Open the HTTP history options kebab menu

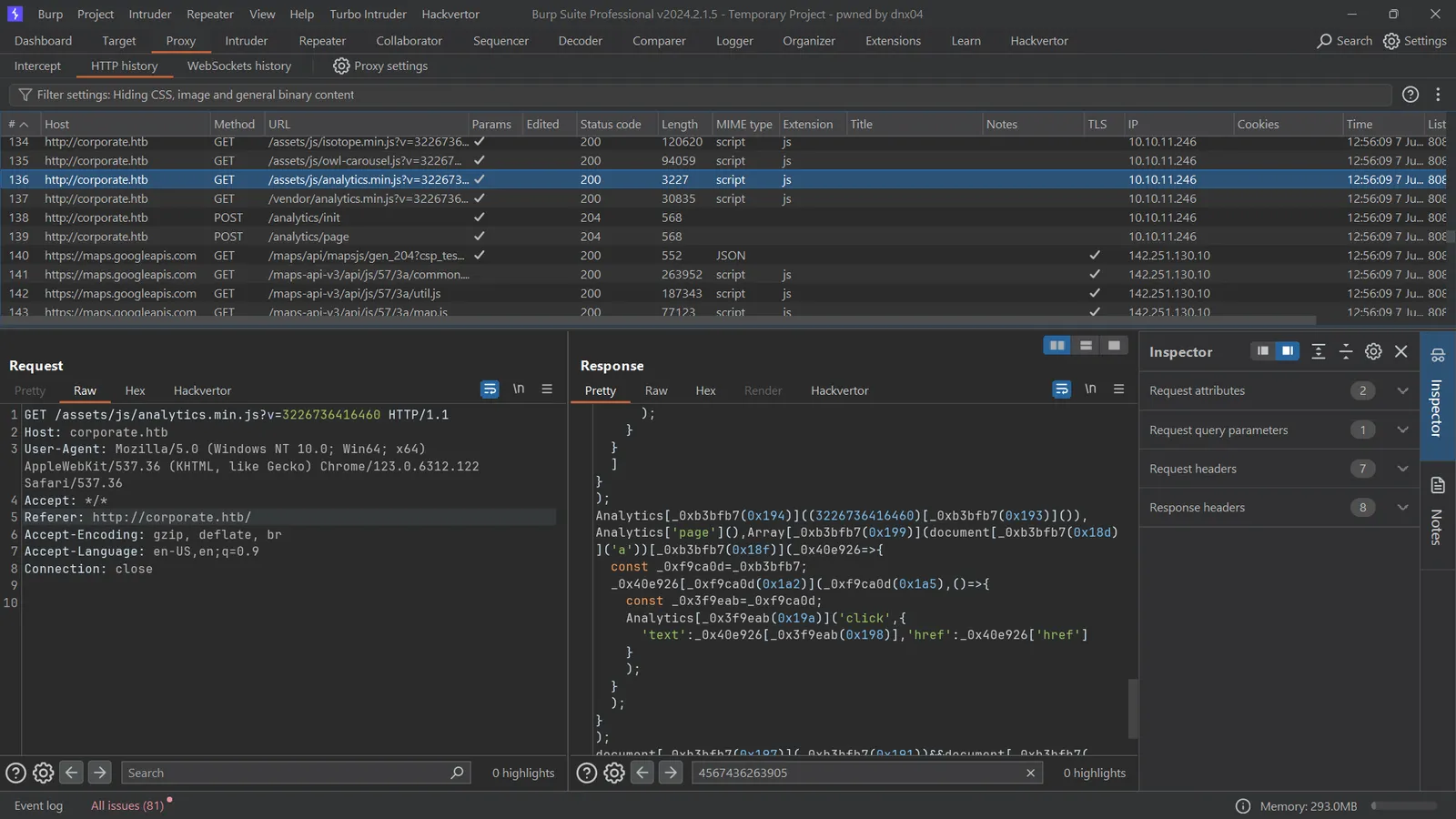tap(1438, 95)
